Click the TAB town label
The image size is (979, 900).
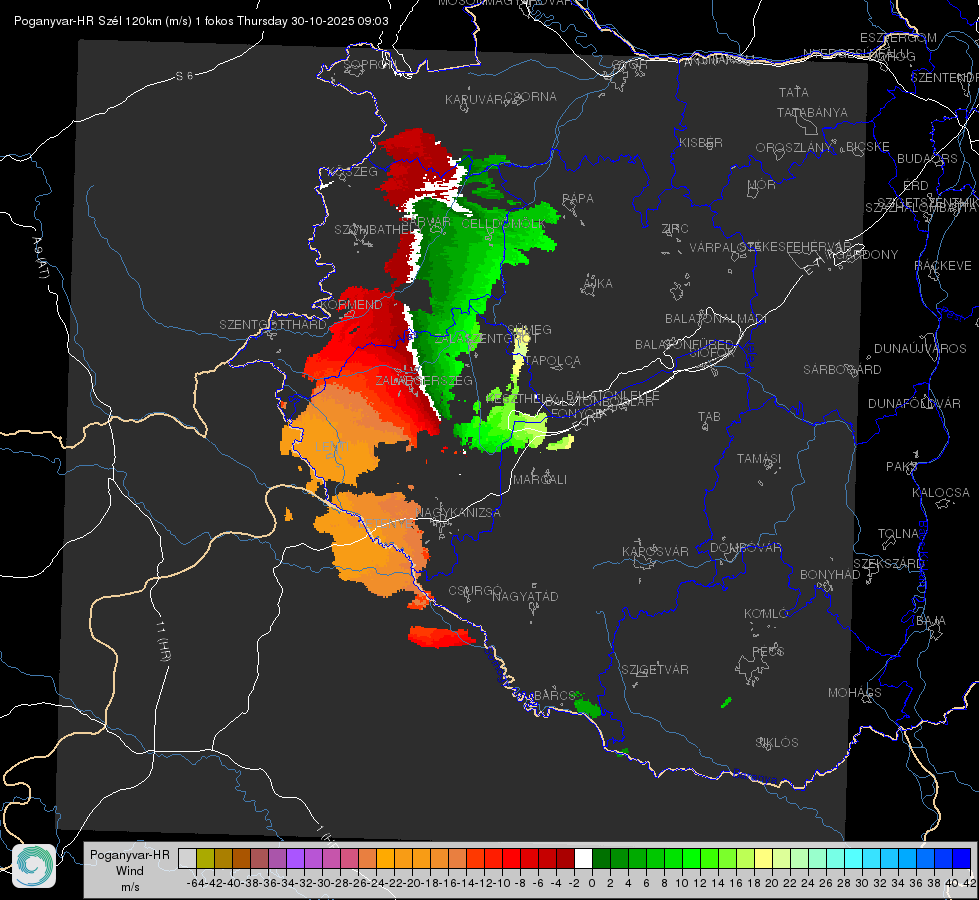tap(709, 417)
